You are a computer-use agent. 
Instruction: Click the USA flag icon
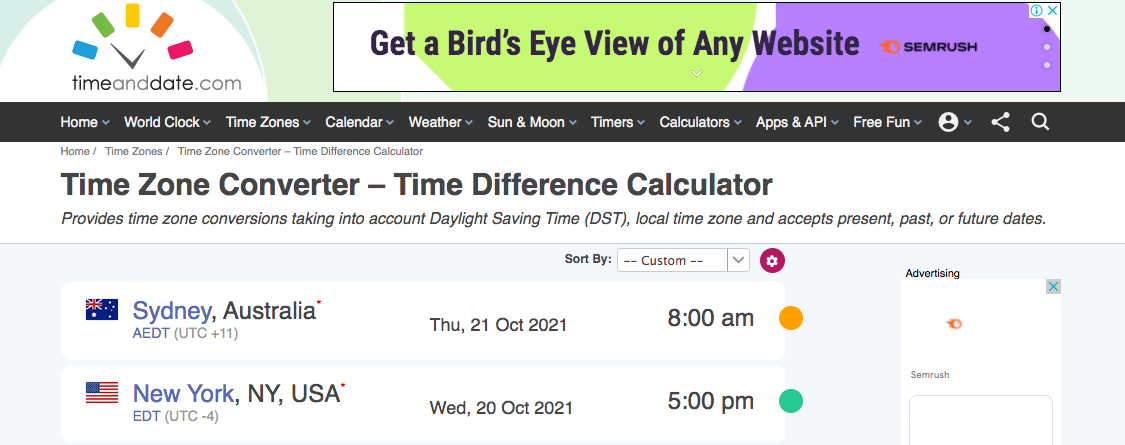click(x=102, y=393)
